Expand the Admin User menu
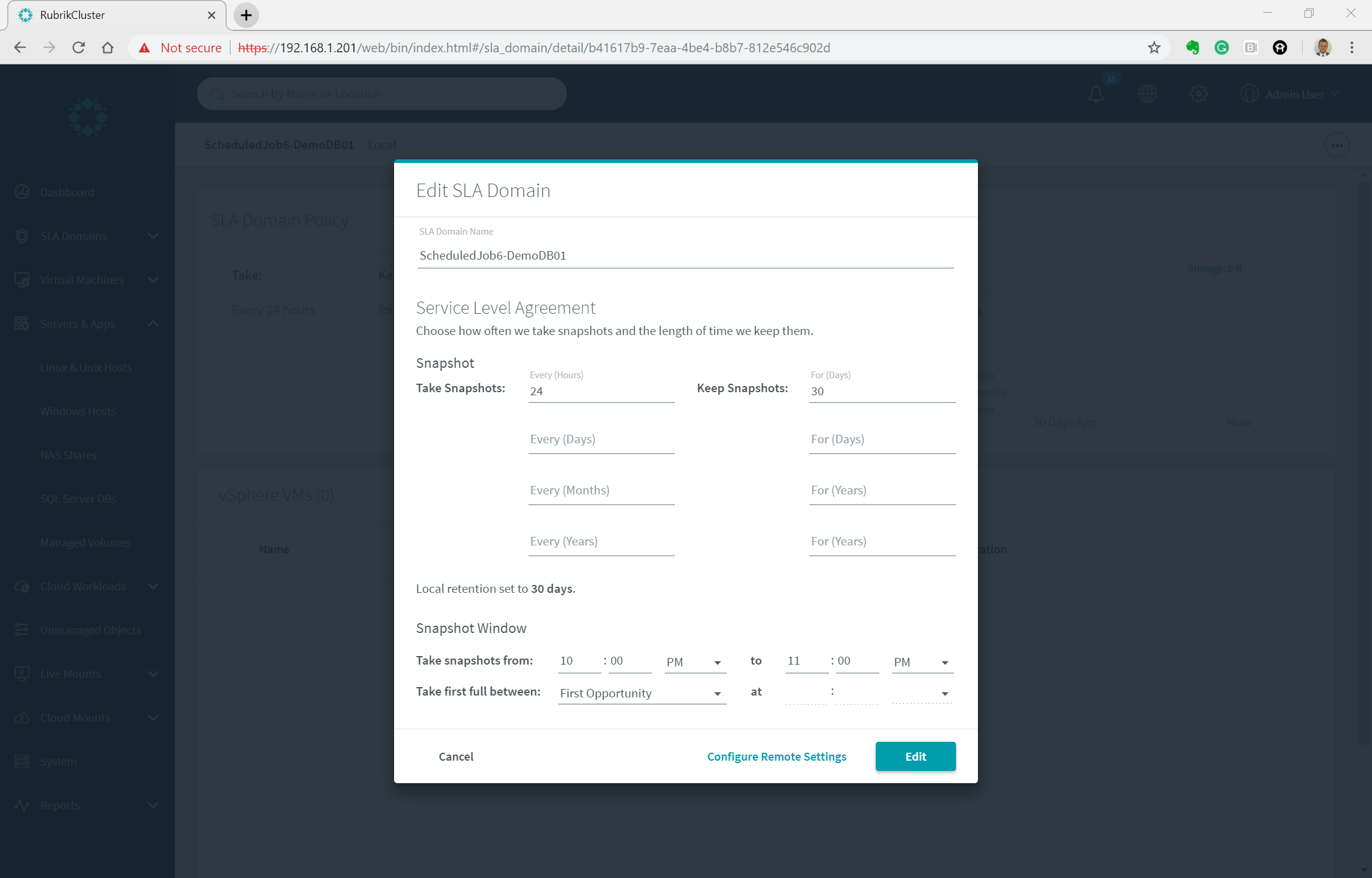 coord(1294,94)
